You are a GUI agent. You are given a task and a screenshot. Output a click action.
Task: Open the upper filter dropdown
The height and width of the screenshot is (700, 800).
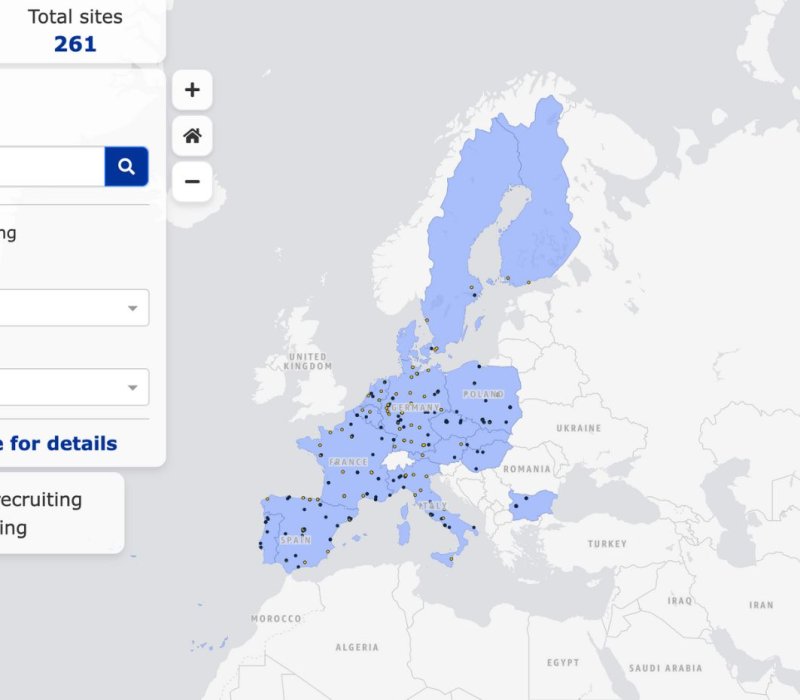pyautogui.click(x=74, y=308)
